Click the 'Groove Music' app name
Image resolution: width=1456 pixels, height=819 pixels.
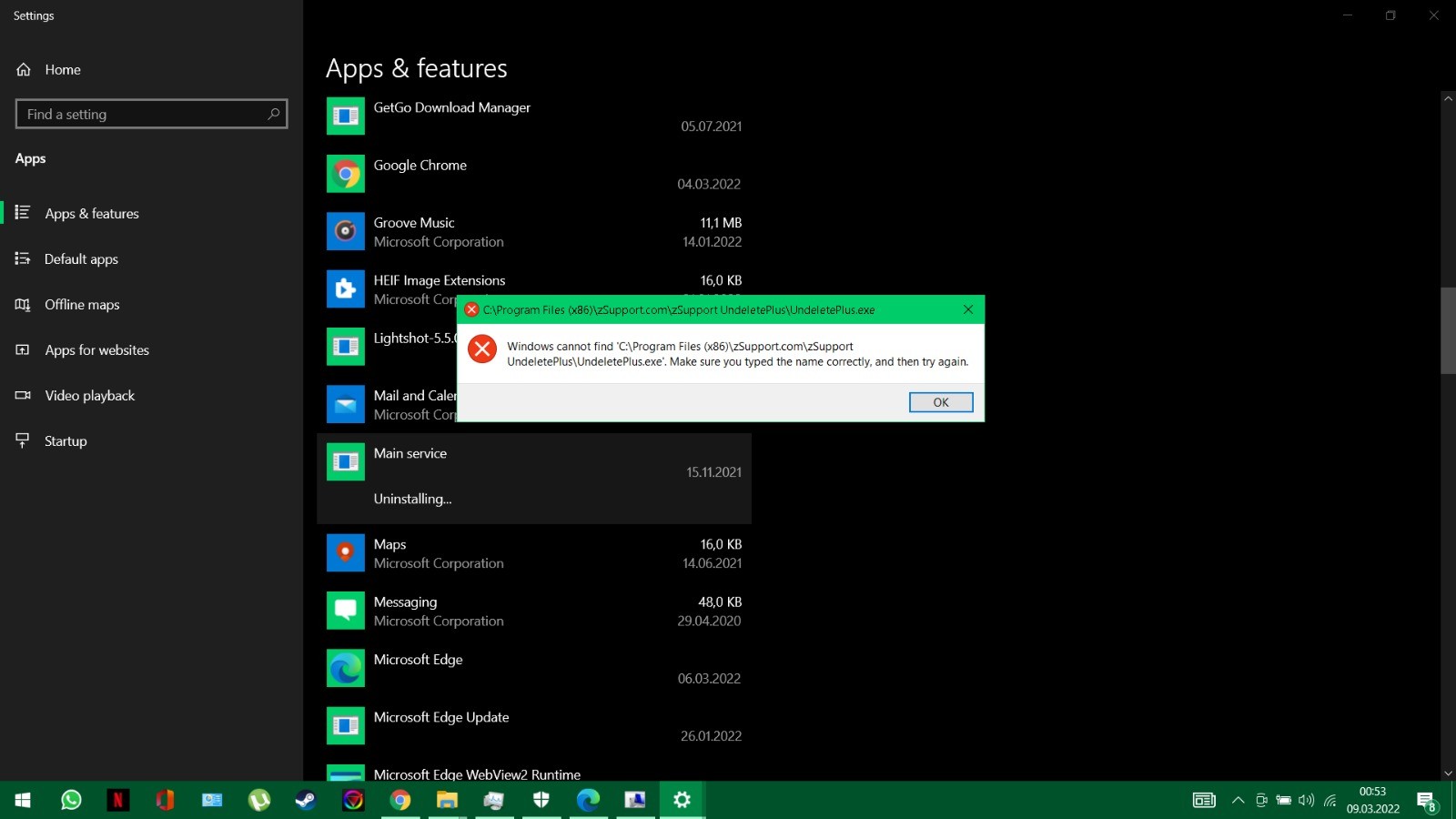point(414,223)
